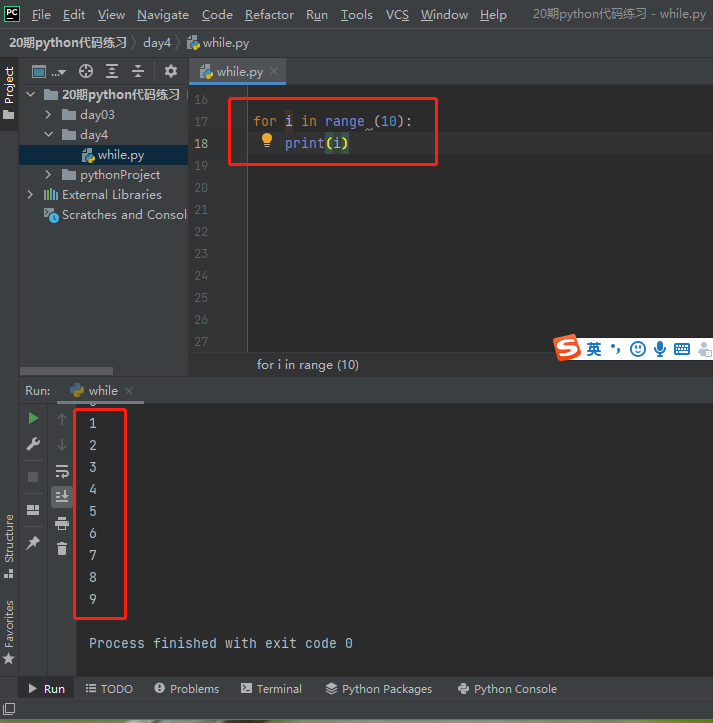Print the console output with printer icon

(62, 523)
